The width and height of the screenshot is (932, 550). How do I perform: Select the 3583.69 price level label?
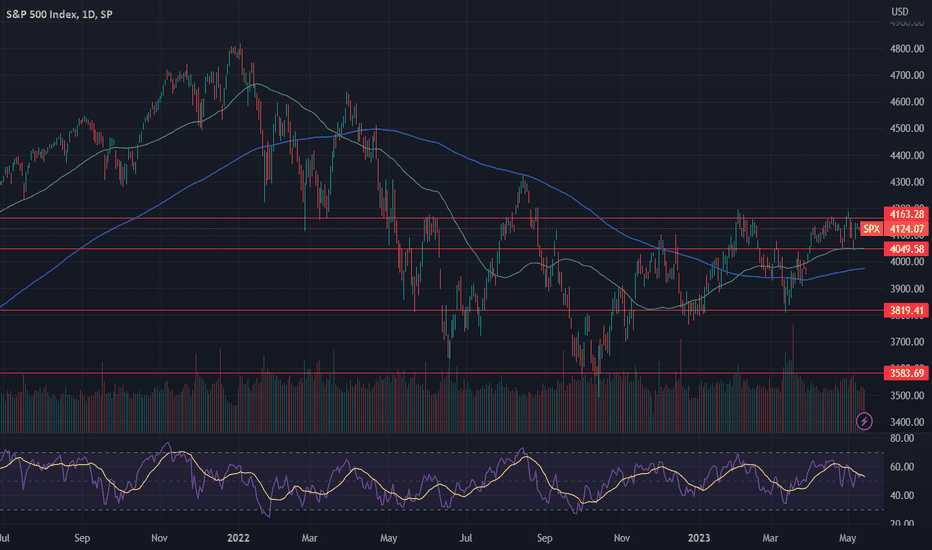[x=906, y=373]
